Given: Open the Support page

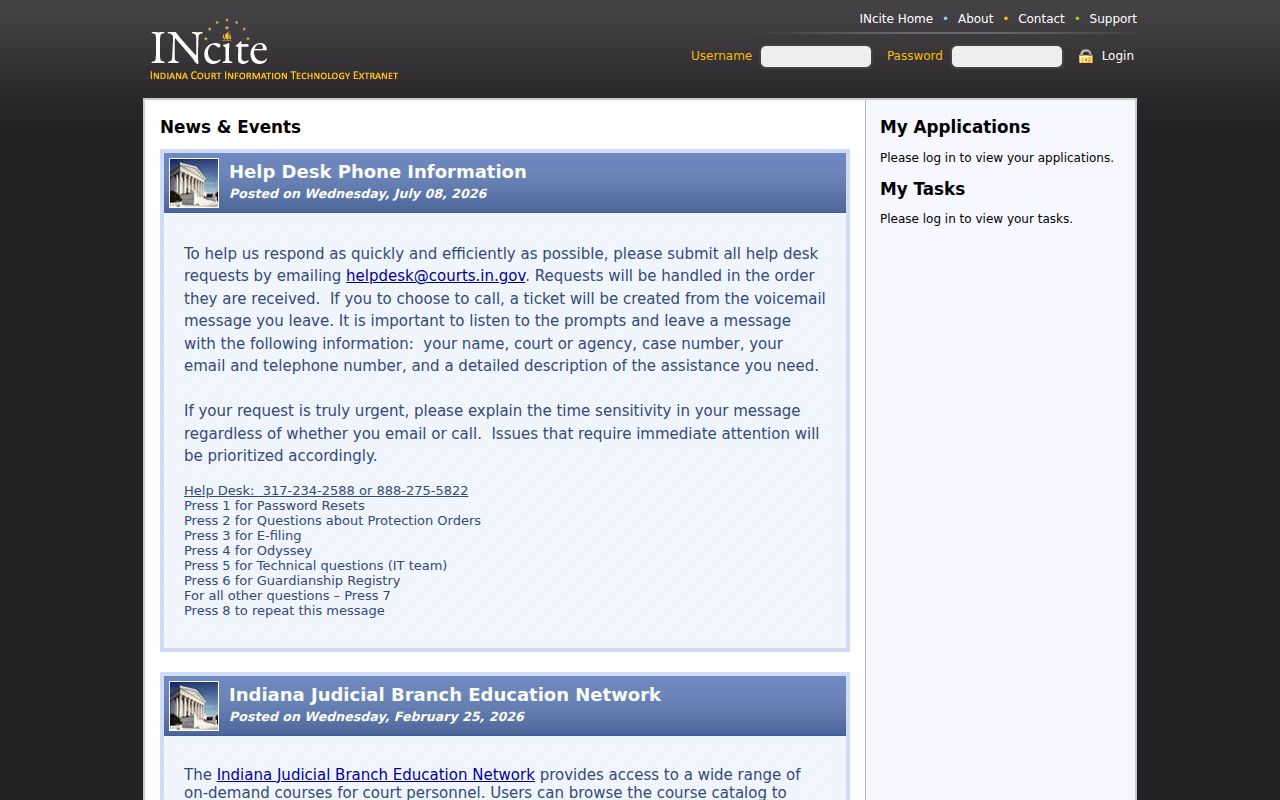Looking at the screenshot, I should [x=1113, y=19].
